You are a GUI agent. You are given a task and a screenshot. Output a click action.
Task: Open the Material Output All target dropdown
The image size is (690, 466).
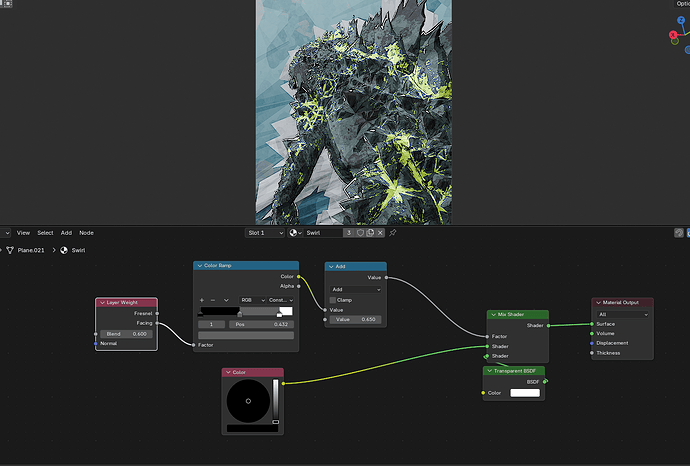[623, 314]
